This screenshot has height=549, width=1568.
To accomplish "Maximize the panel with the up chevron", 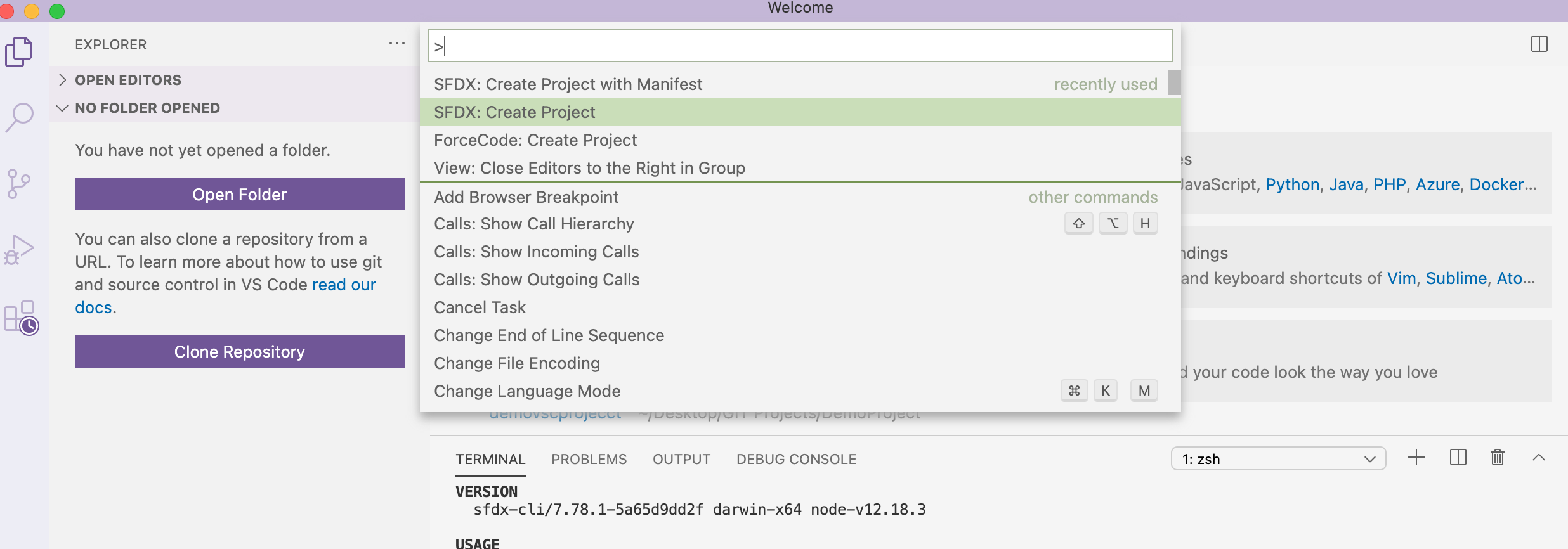I will [x=1538, y=458].
